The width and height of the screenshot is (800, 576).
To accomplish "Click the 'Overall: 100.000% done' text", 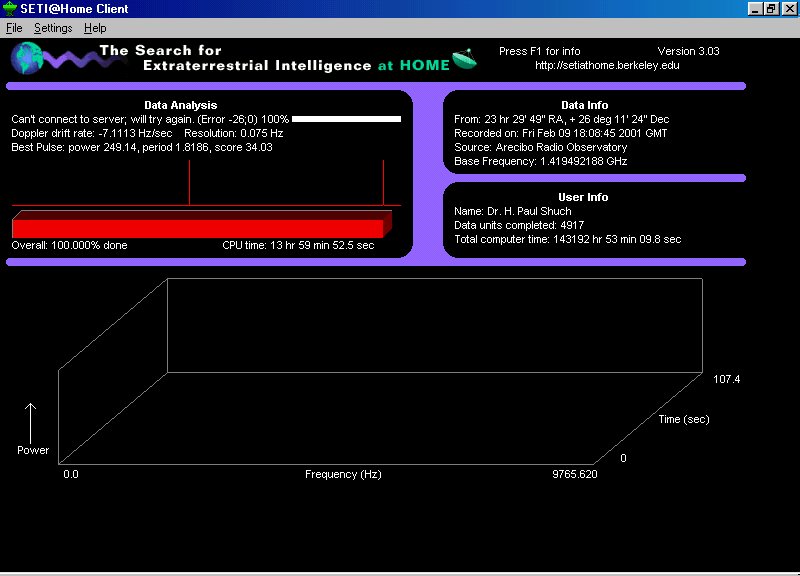I will pos(69,245).
